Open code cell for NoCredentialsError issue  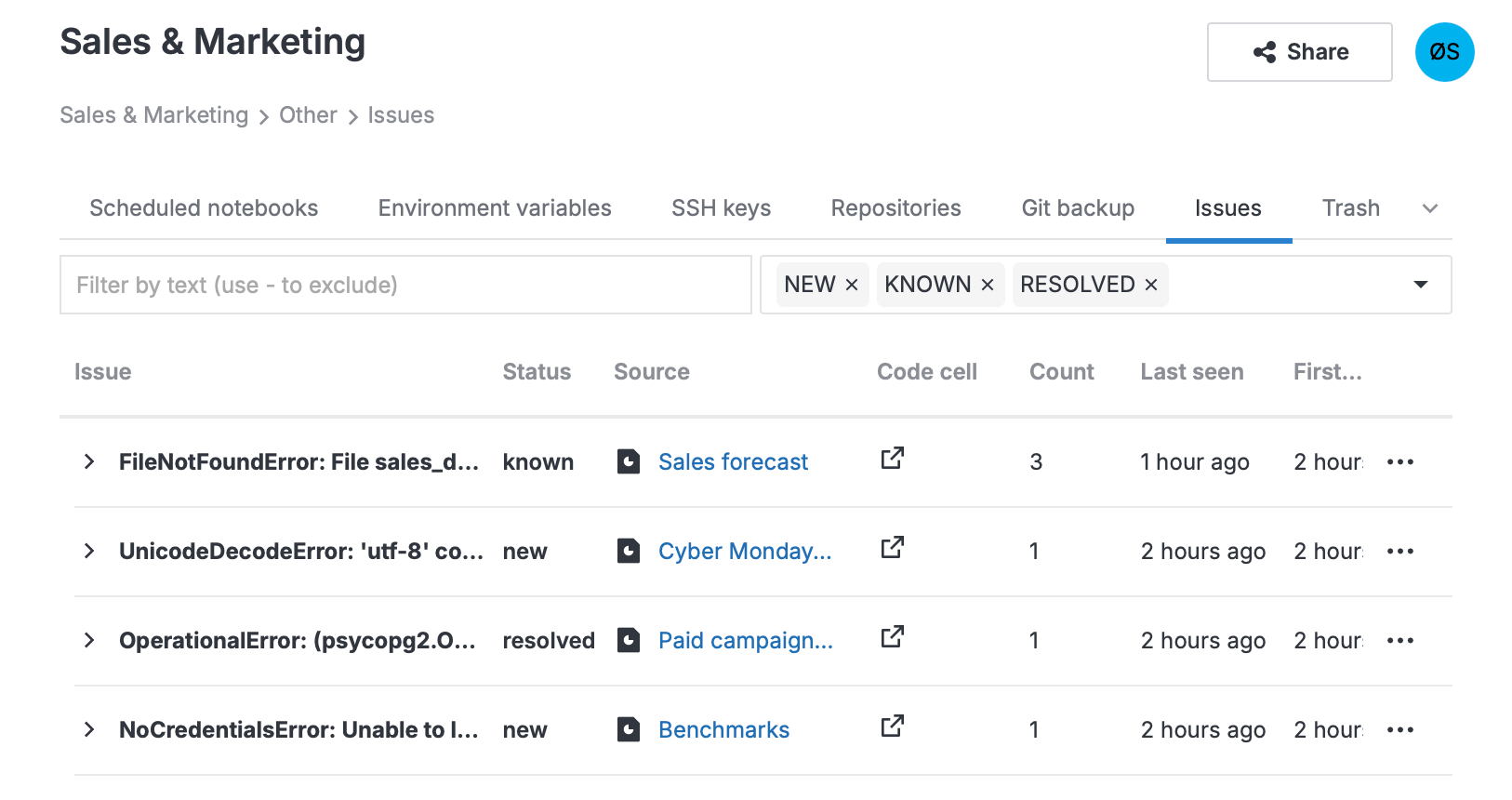pyautogui.click(x=892, y=727)
